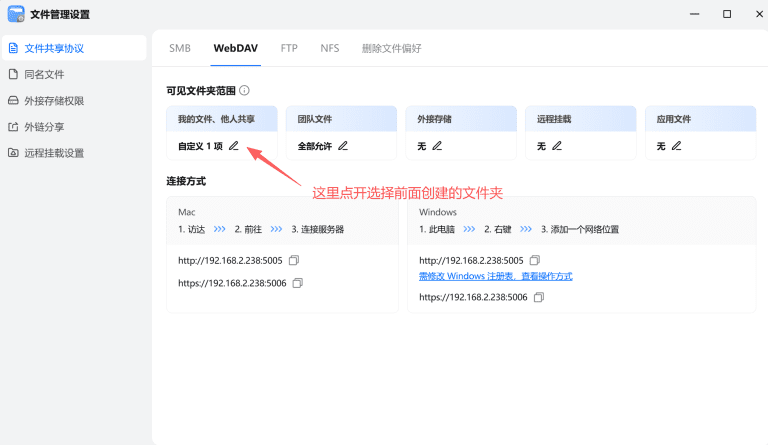Click the 全部允许 value under 团队文件

(315, 146)
